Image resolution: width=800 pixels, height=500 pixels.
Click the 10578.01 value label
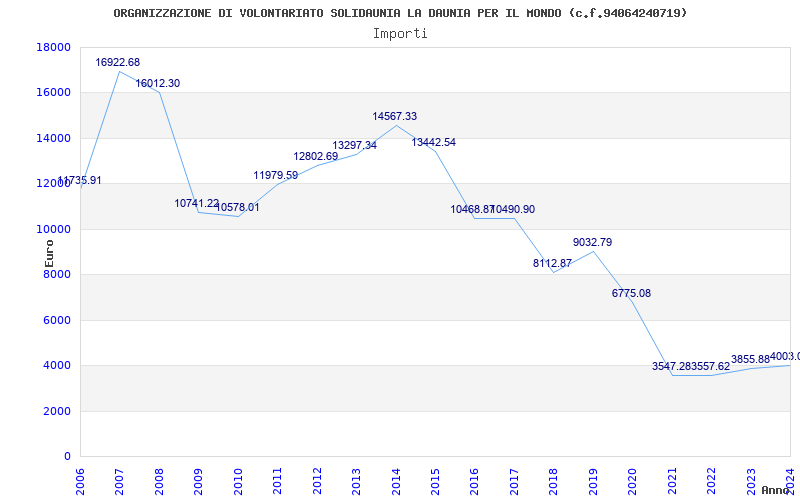237,208
